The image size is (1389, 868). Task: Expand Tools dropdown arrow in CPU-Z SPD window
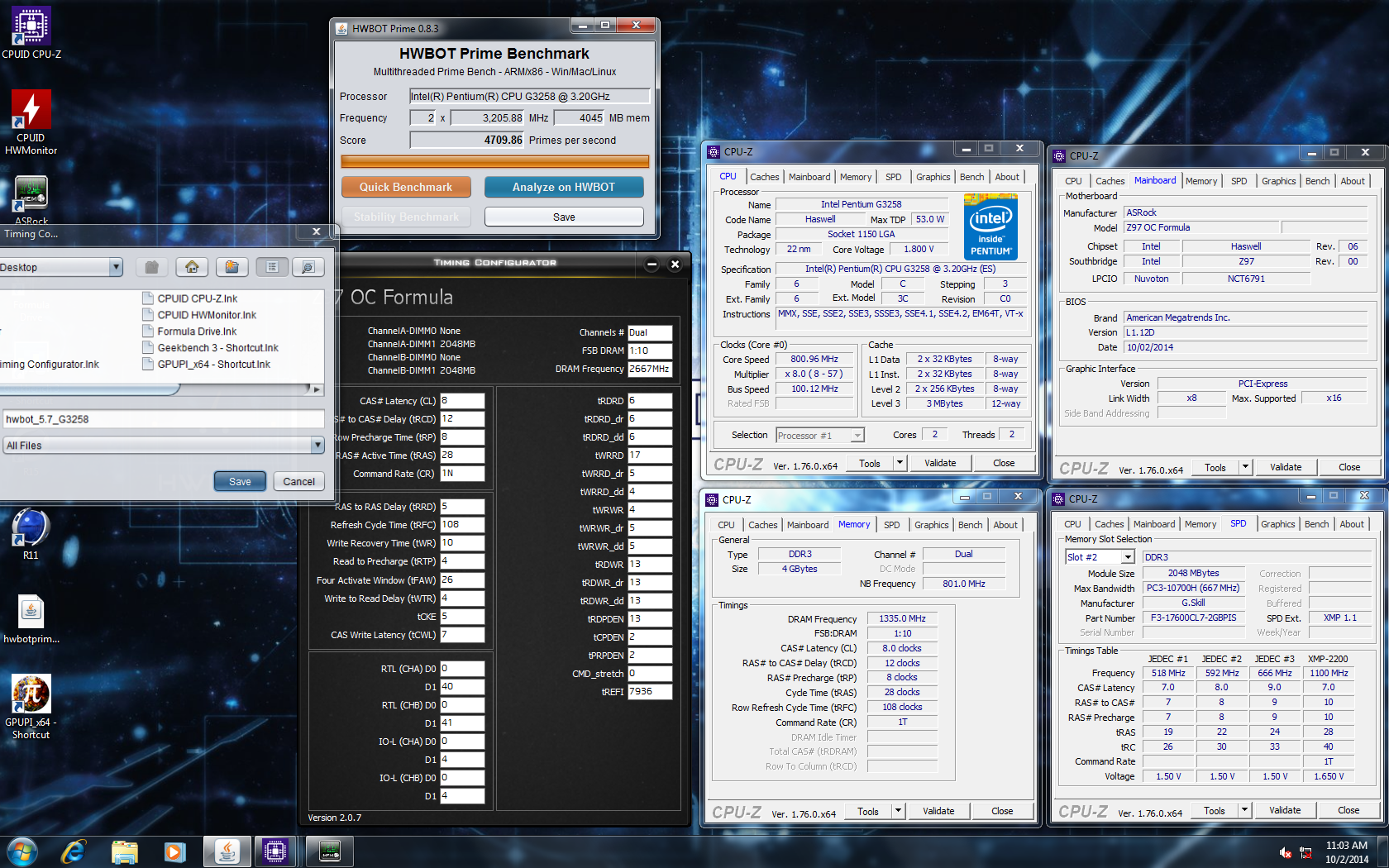click(1244, 810)
